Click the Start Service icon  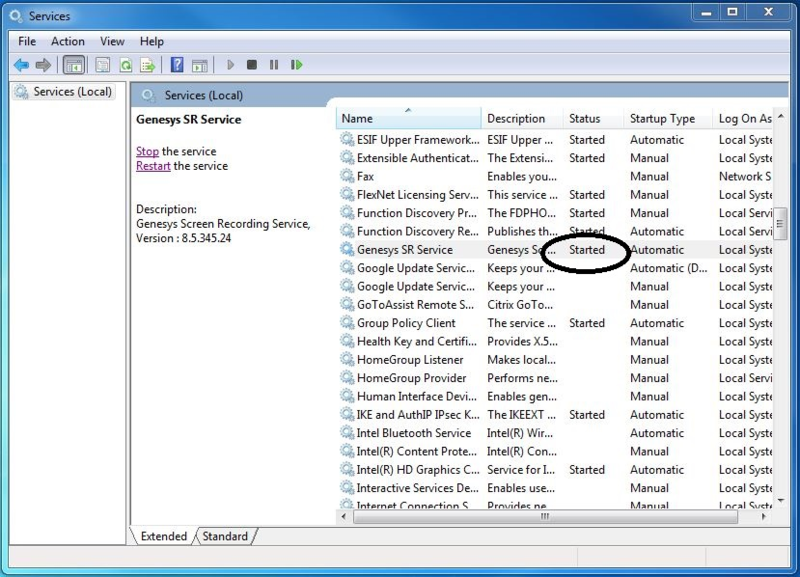(230, 65)
